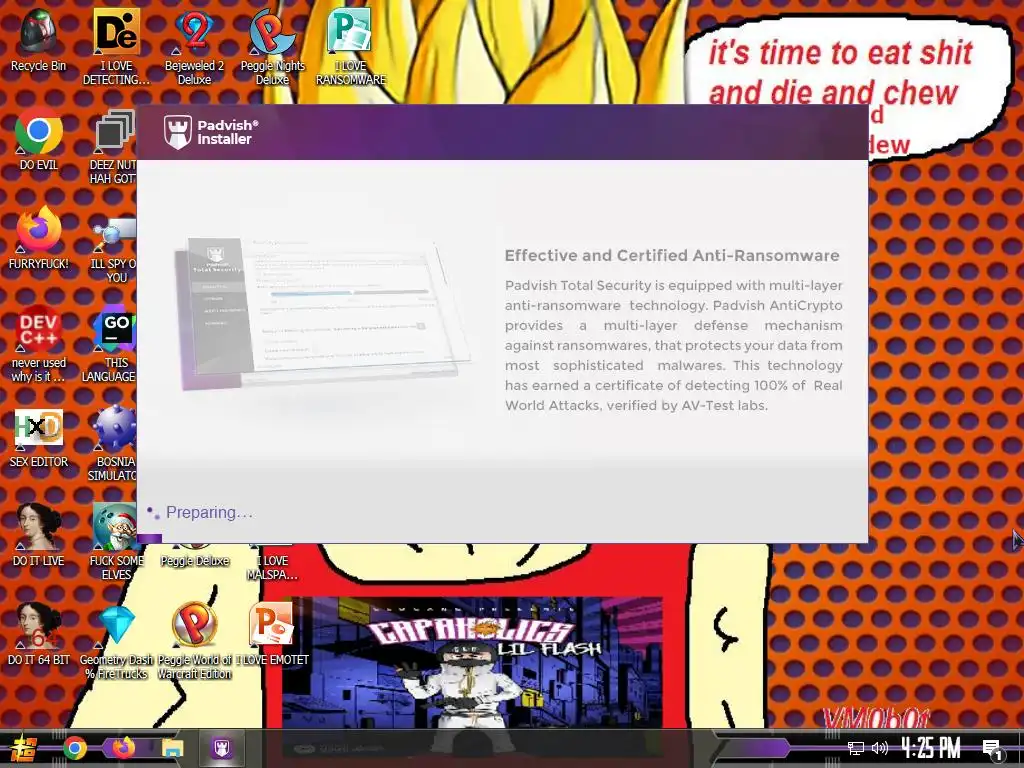The height and width of the screenshot is (768, 1024).
Task: Click the Padvish Total Security preview image
Action: pyautogui.click(x=323, y=313)
